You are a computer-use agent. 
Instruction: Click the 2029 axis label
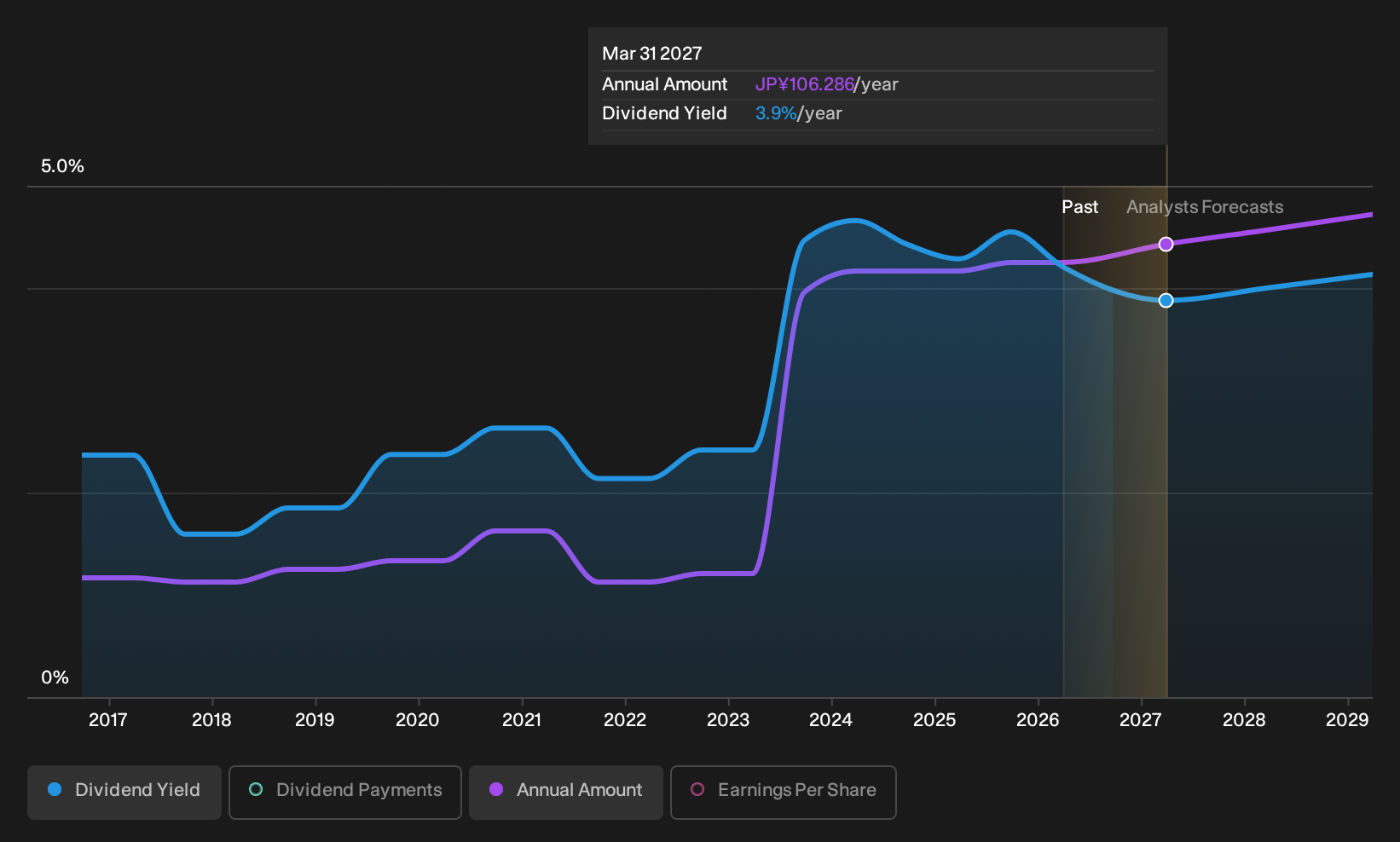click(x=1347, y=720)
